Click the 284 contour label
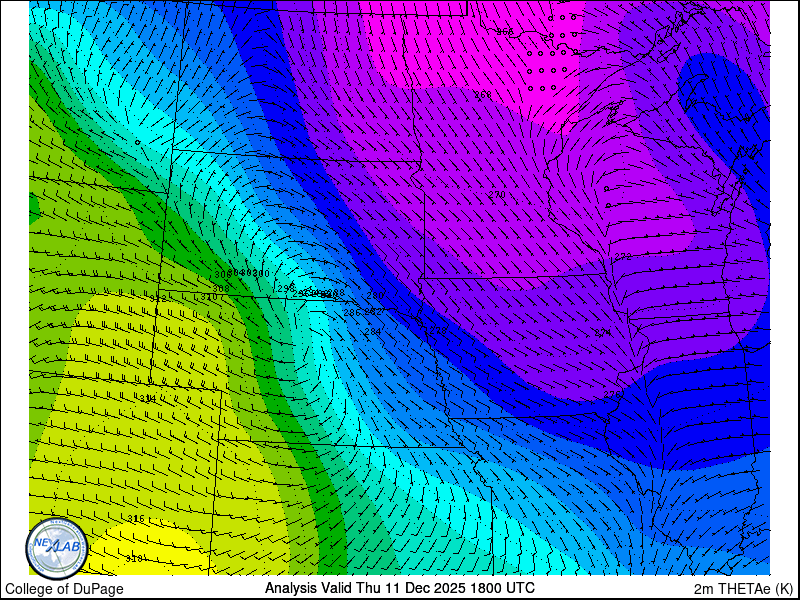The height and width of the screenshot is (600, 800). pos(372,332)
